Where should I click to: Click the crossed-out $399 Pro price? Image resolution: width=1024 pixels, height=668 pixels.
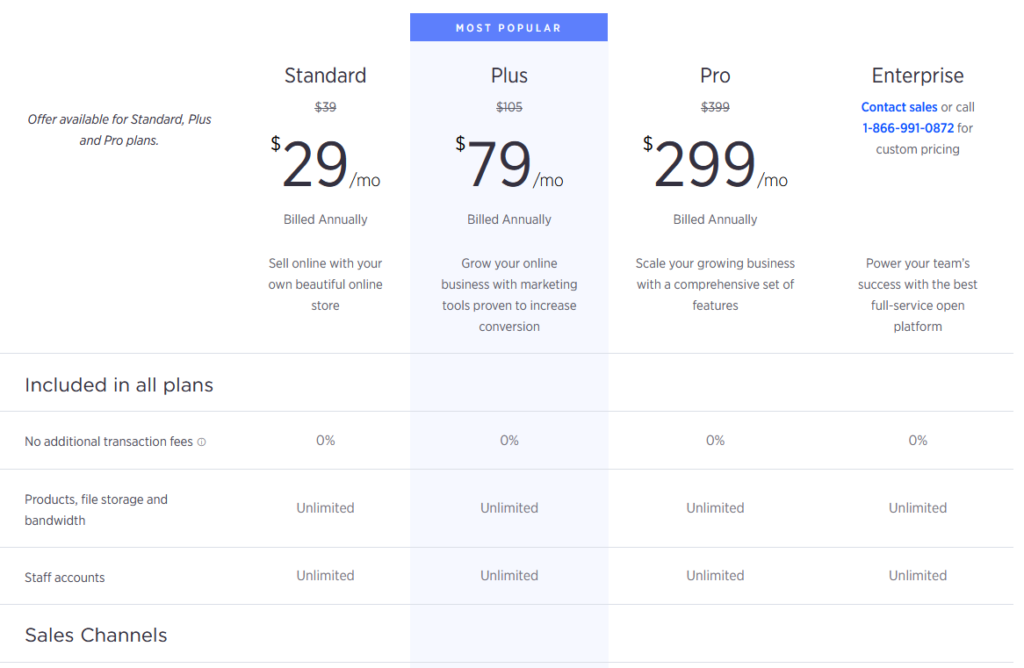(x=715, y=107)
